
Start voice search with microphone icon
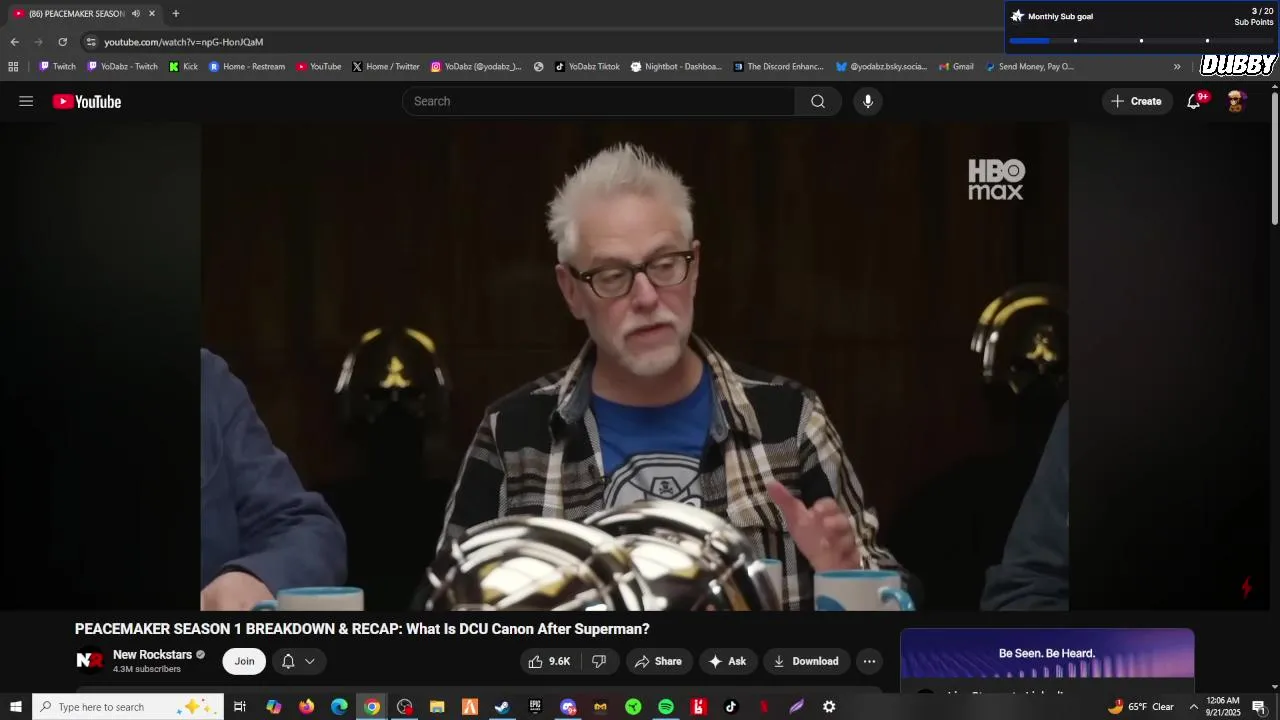coord(868,101)
